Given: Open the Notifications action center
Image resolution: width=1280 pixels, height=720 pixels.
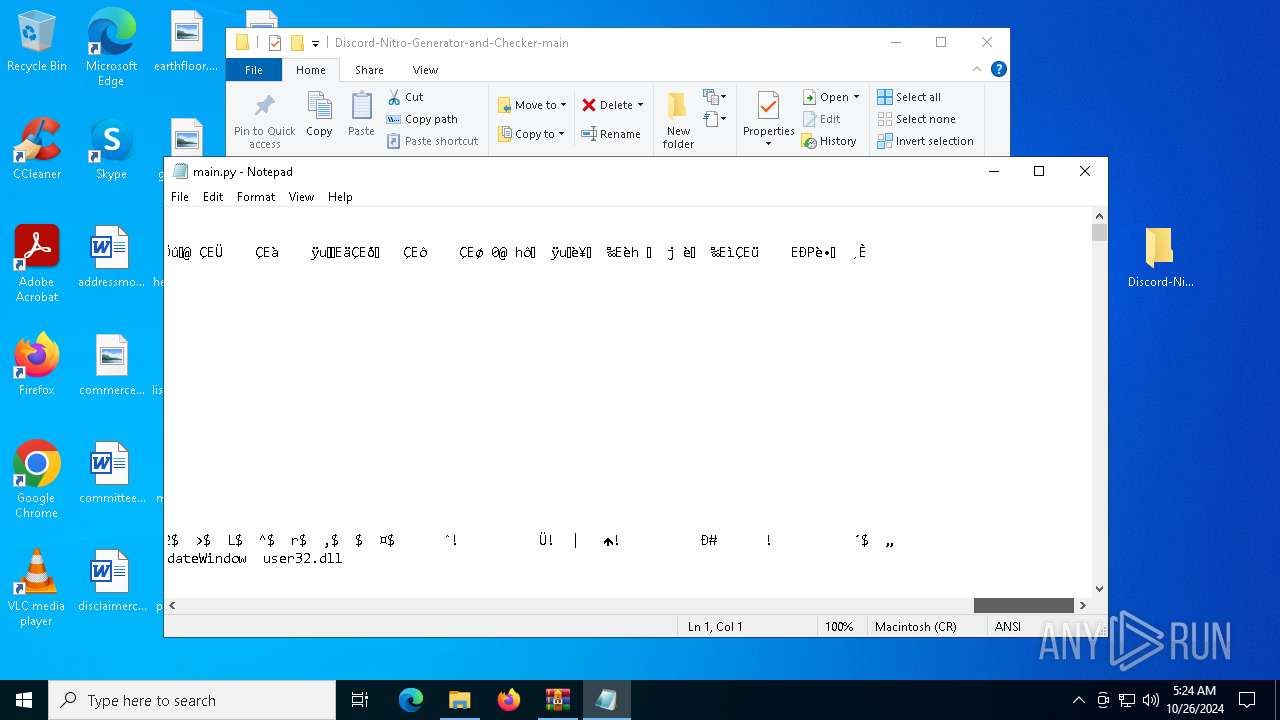Looking at the screenshot, I should pyautogui.click(x=1247, y=700).
